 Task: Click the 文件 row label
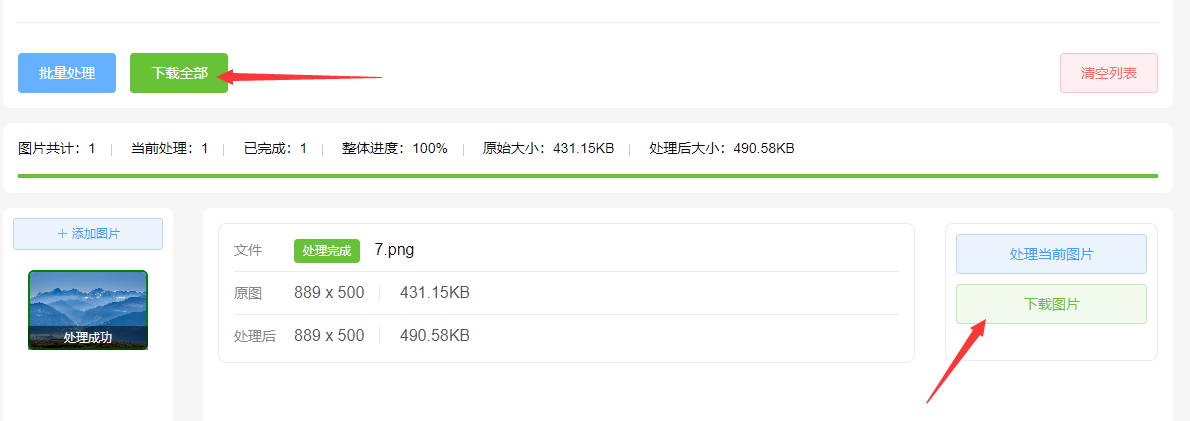248,251
